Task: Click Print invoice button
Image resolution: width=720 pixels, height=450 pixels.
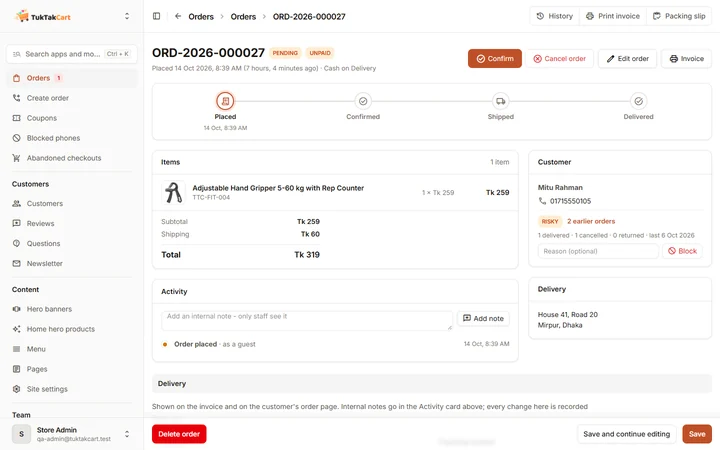Action: (x=613, y=16)
